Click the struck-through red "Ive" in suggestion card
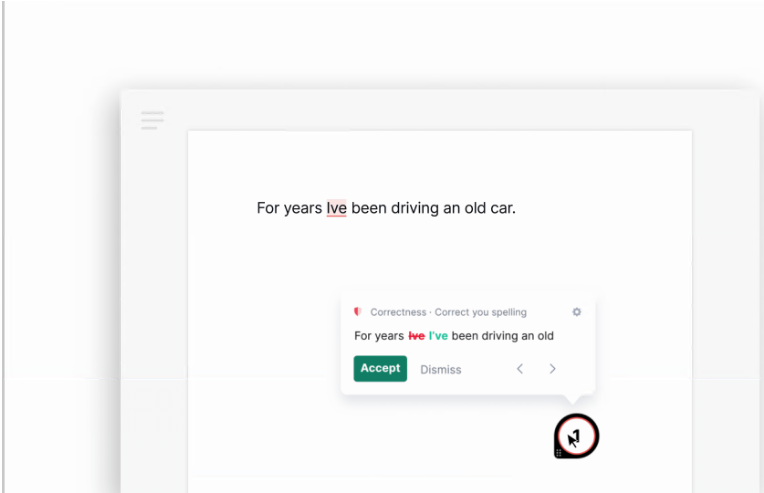The image size is (764, 493). [x=416, y=336]
